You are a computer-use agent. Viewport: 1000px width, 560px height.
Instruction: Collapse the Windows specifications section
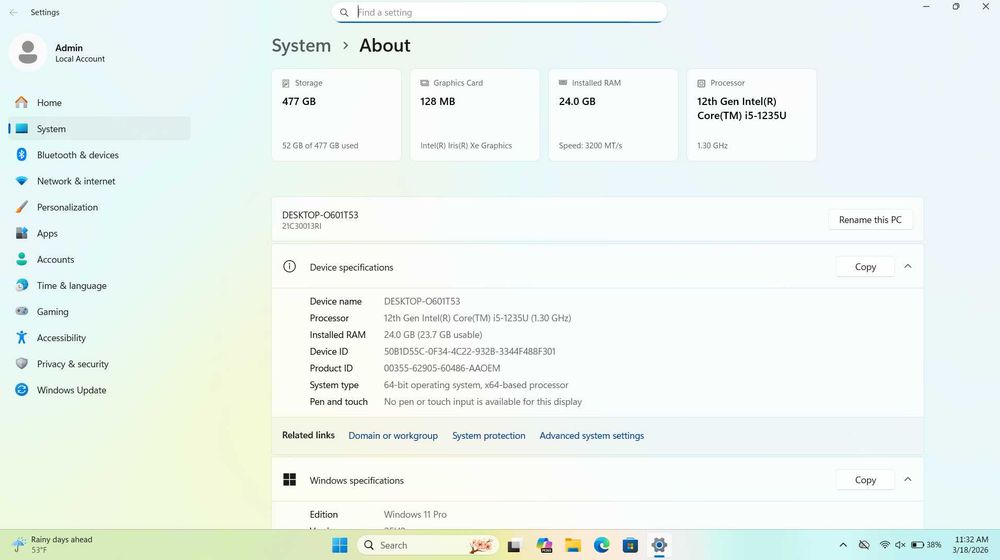[x=908, y=480]
